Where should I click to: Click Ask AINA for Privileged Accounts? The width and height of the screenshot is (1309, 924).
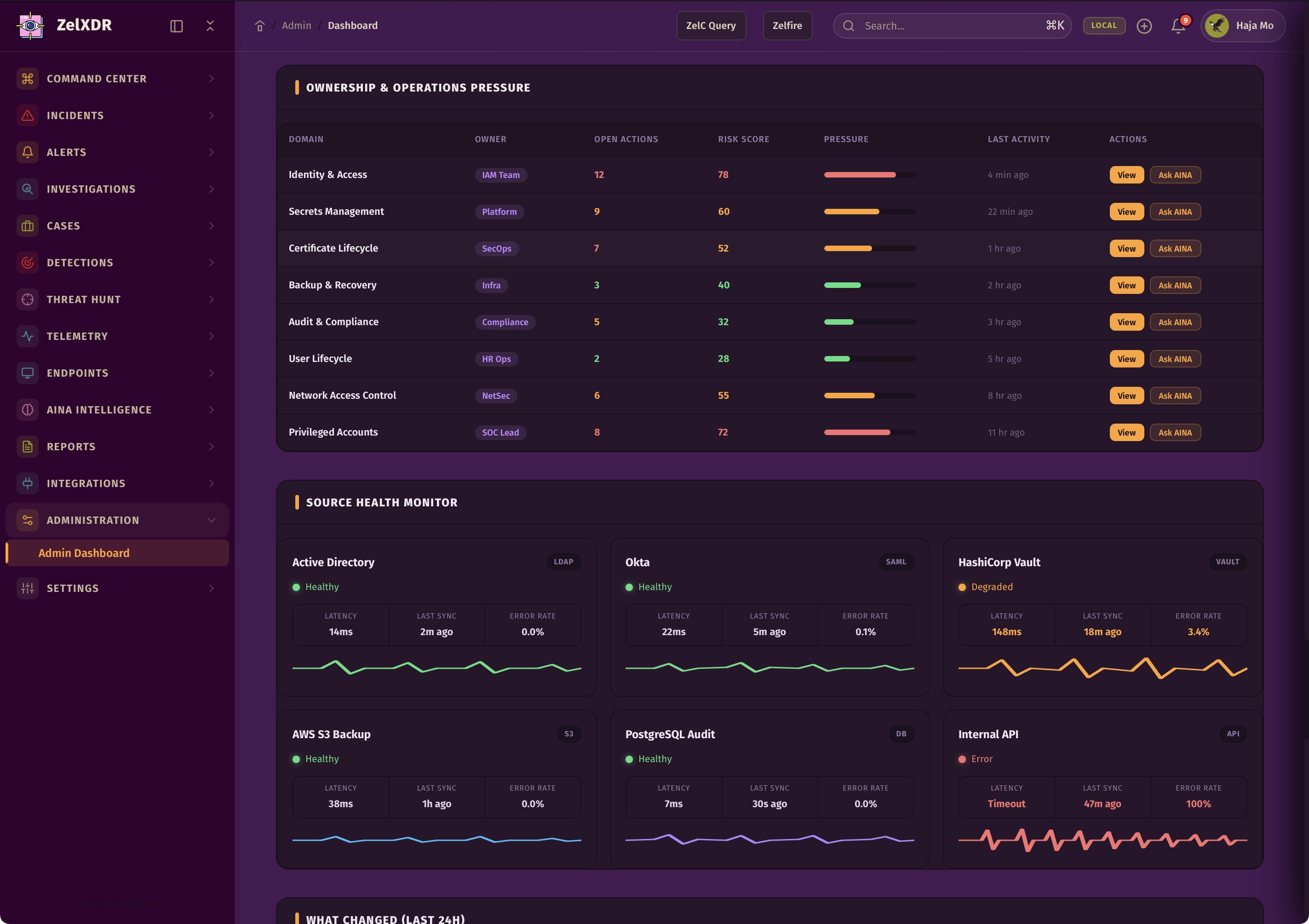pos(1174,432)
